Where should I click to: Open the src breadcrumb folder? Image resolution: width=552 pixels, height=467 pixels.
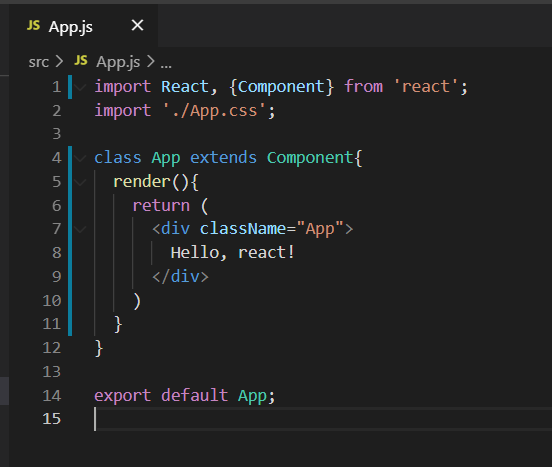(x=38, y=62)
